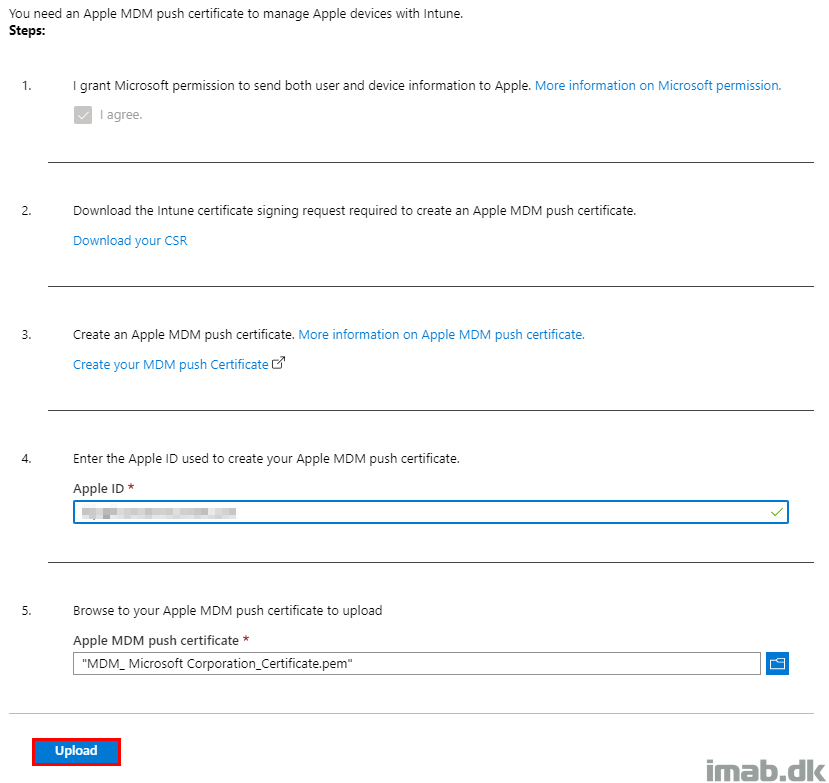Click the green validation checkmark in Apple ID field

[776, 512]
